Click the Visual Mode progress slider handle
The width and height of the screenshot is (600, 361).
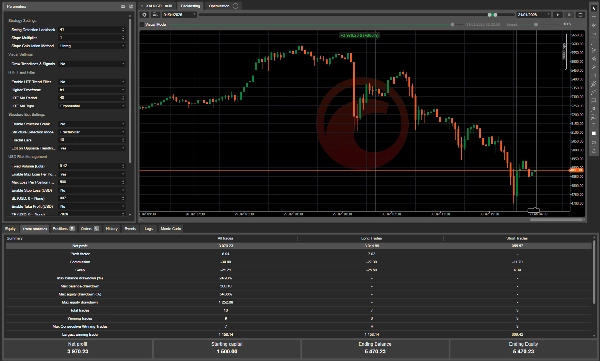(453, 25)
